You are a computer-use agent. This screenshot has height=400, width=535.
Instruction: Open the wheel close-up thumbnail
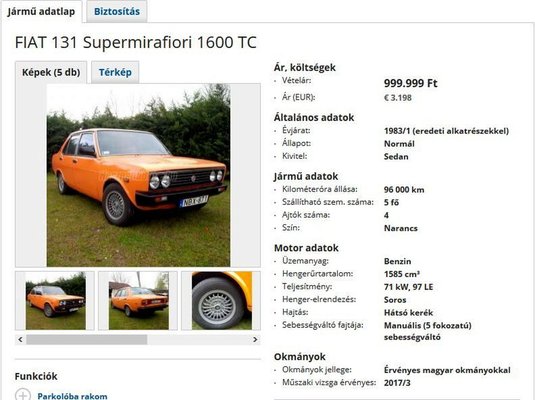coord(222,301)
